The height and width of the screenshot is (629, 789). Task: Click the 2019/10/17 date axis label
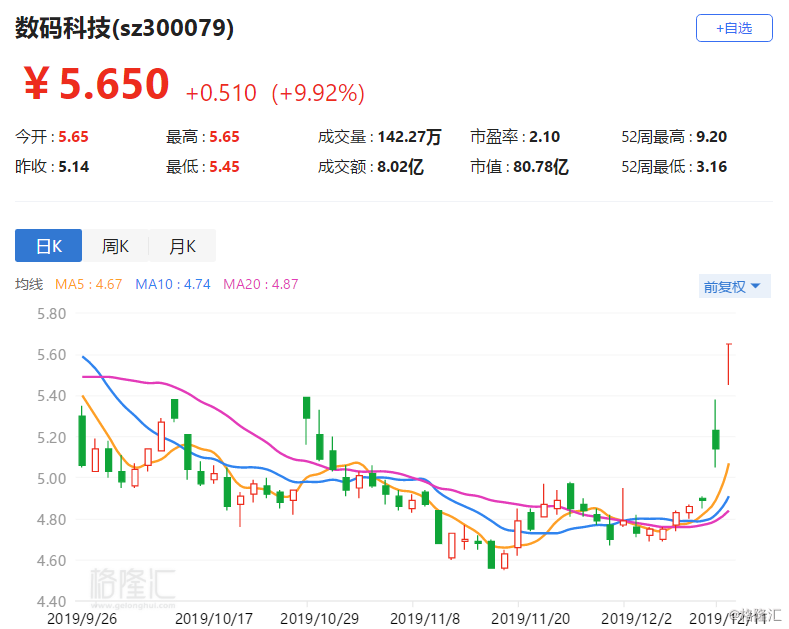214,618
